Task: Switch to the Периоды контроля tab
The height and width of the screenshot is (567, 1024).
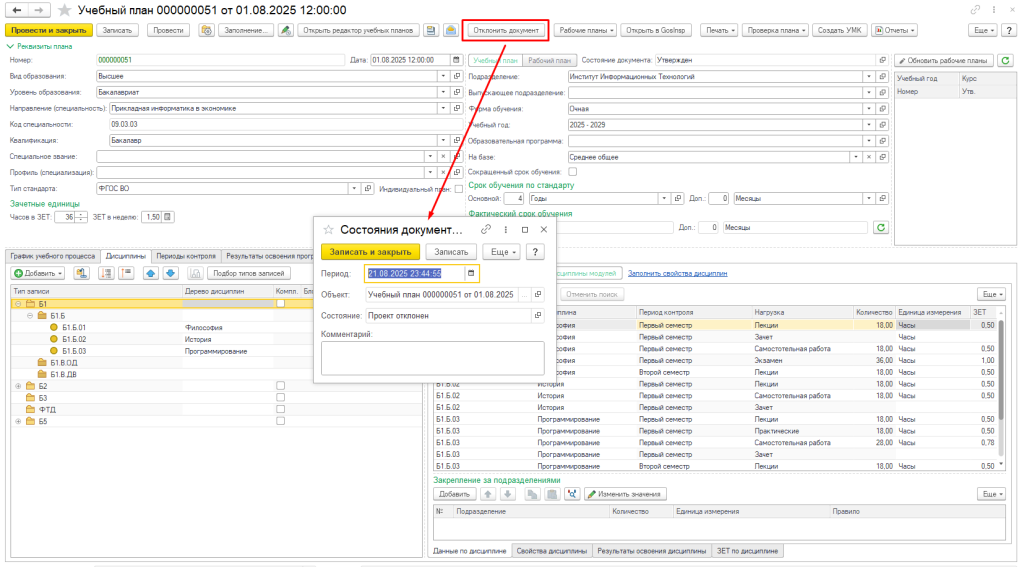Action: [x=186, y=255]
